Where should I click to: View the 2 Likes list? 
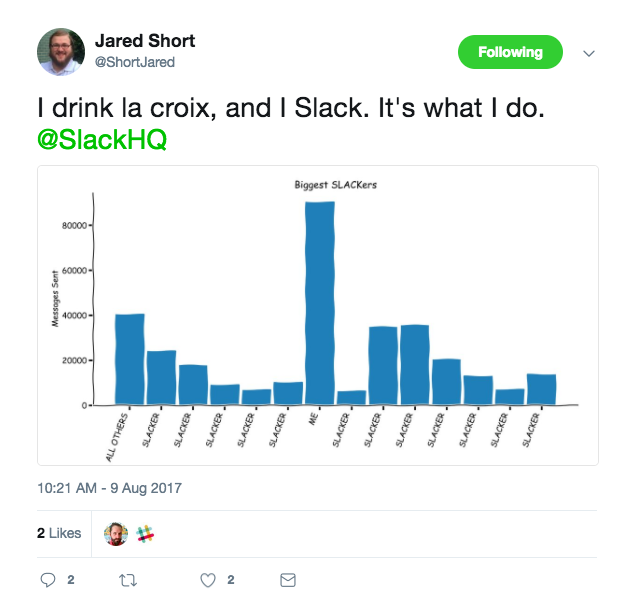coord(59,533)
